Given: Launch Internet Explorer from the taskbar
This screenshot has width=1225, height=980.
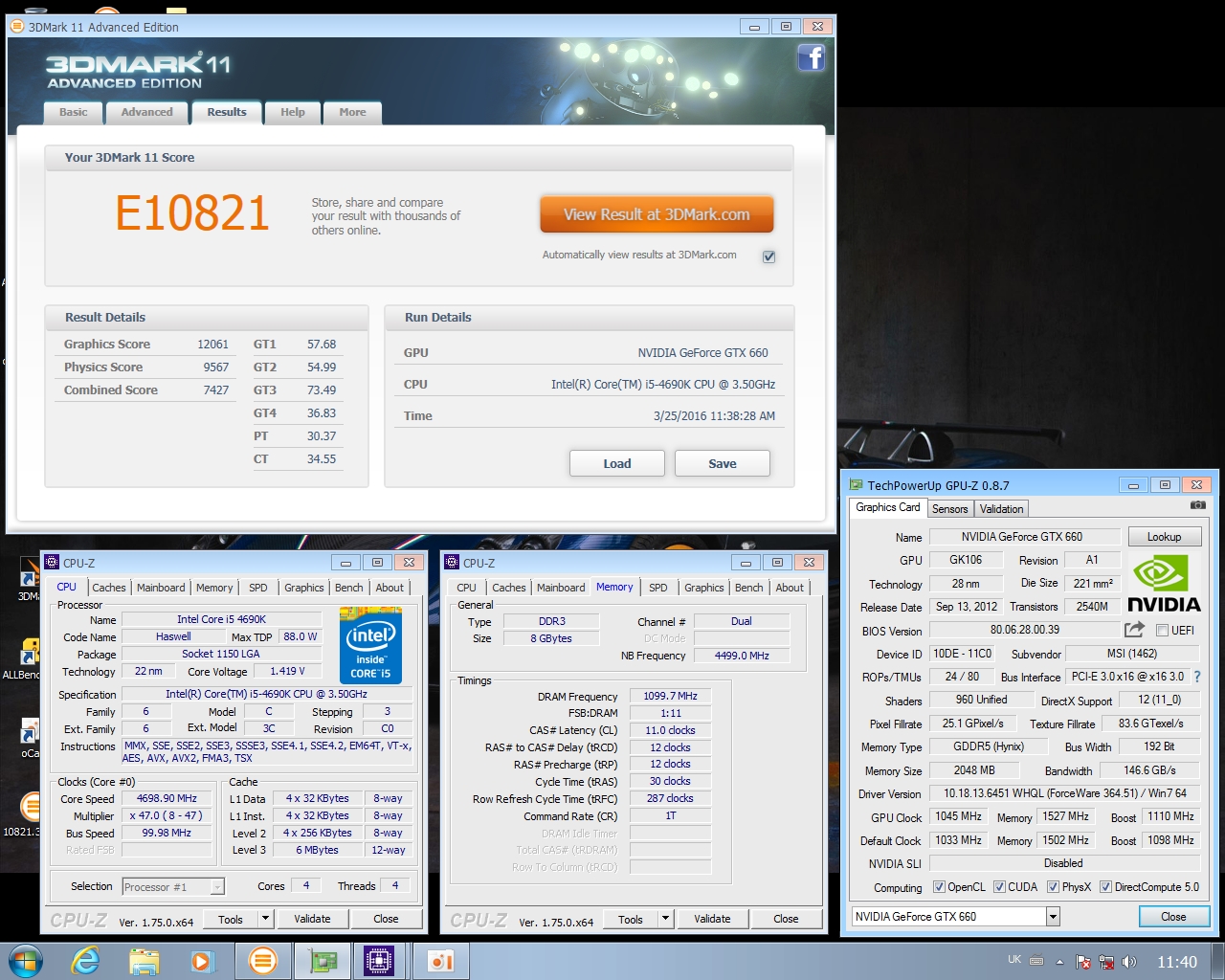Looking at the screenshot, I should click(x=86, y=961).
